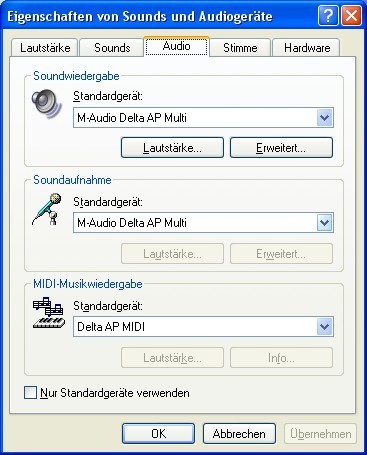Switch to the Lautstärke tab
Image resolution: width=367 pixels, height=455 pixels.
coord(45,48)
